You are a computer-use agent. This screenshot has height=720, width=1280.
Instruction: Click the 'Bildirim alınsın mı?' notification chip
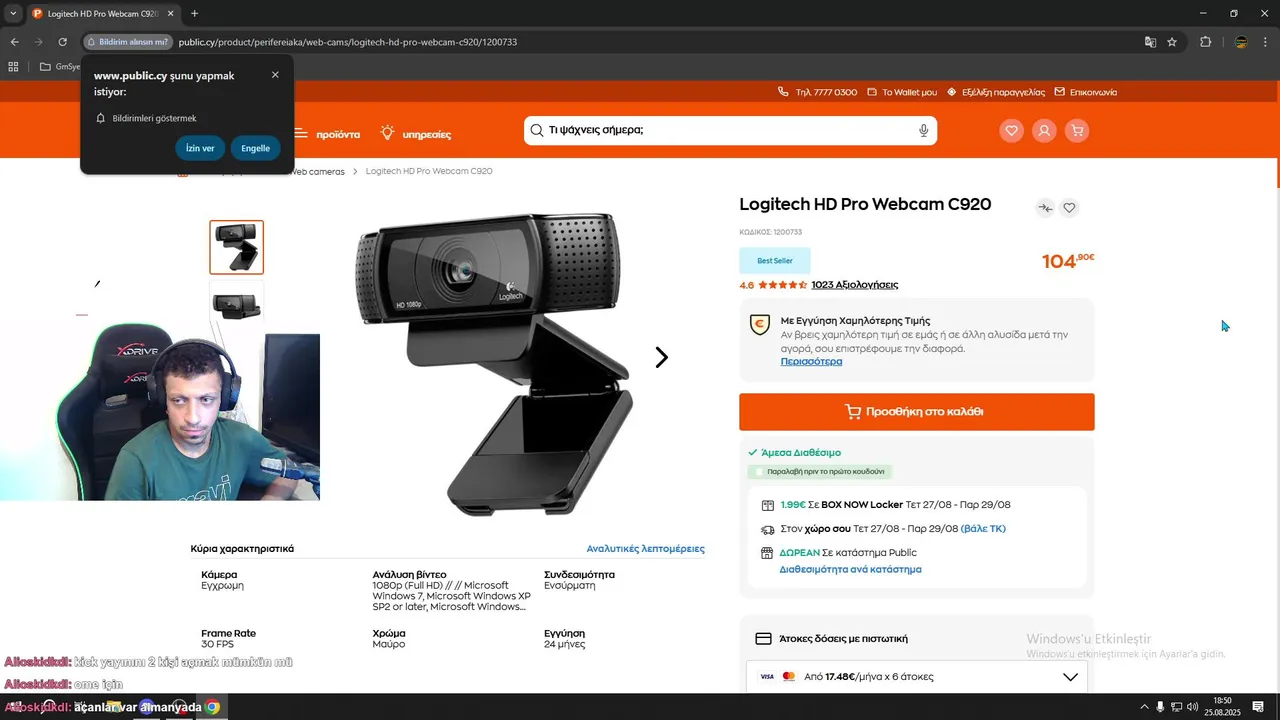[127, 42]
